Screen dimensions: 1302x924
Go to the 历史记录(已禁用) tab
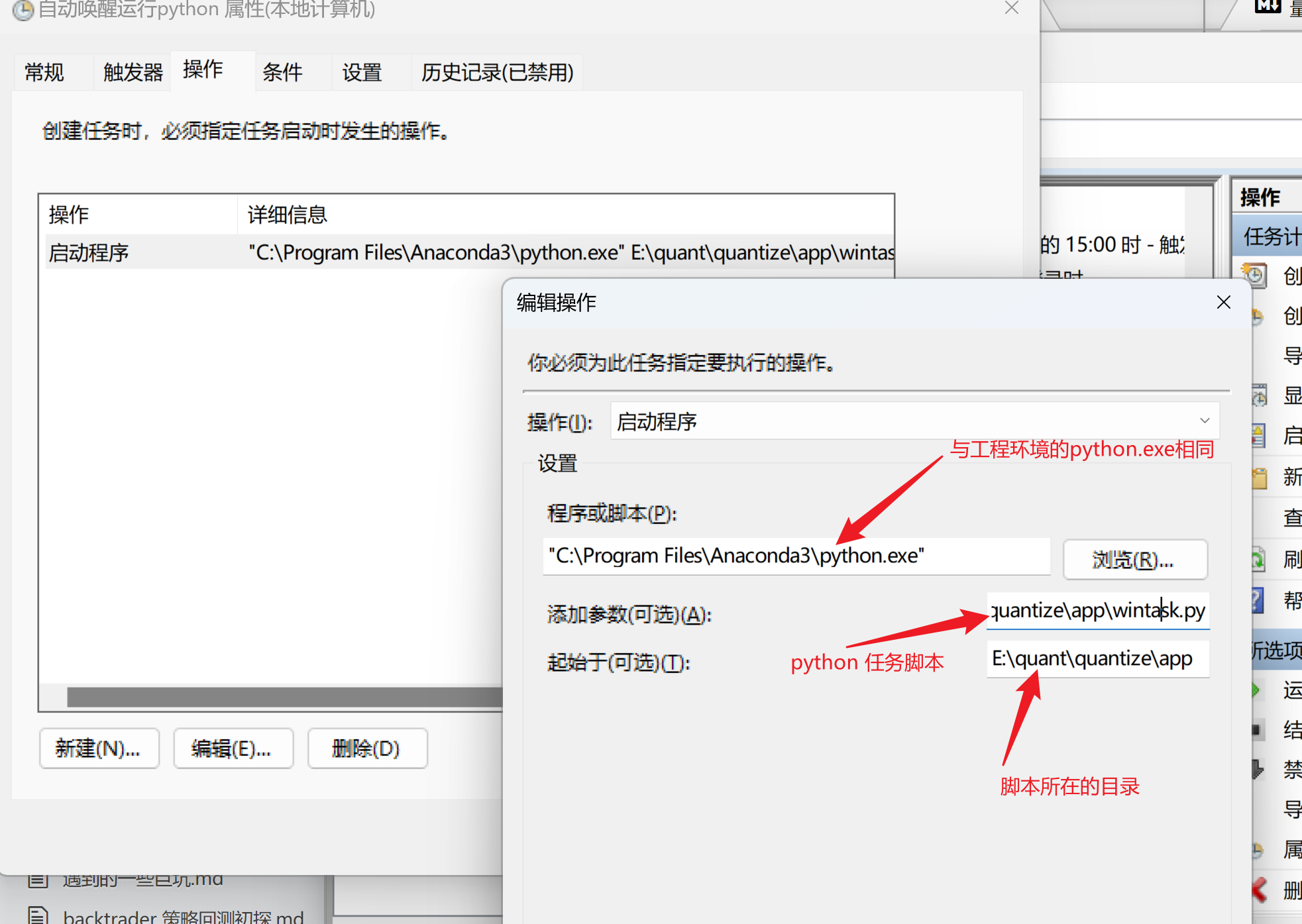pos(497,72)
